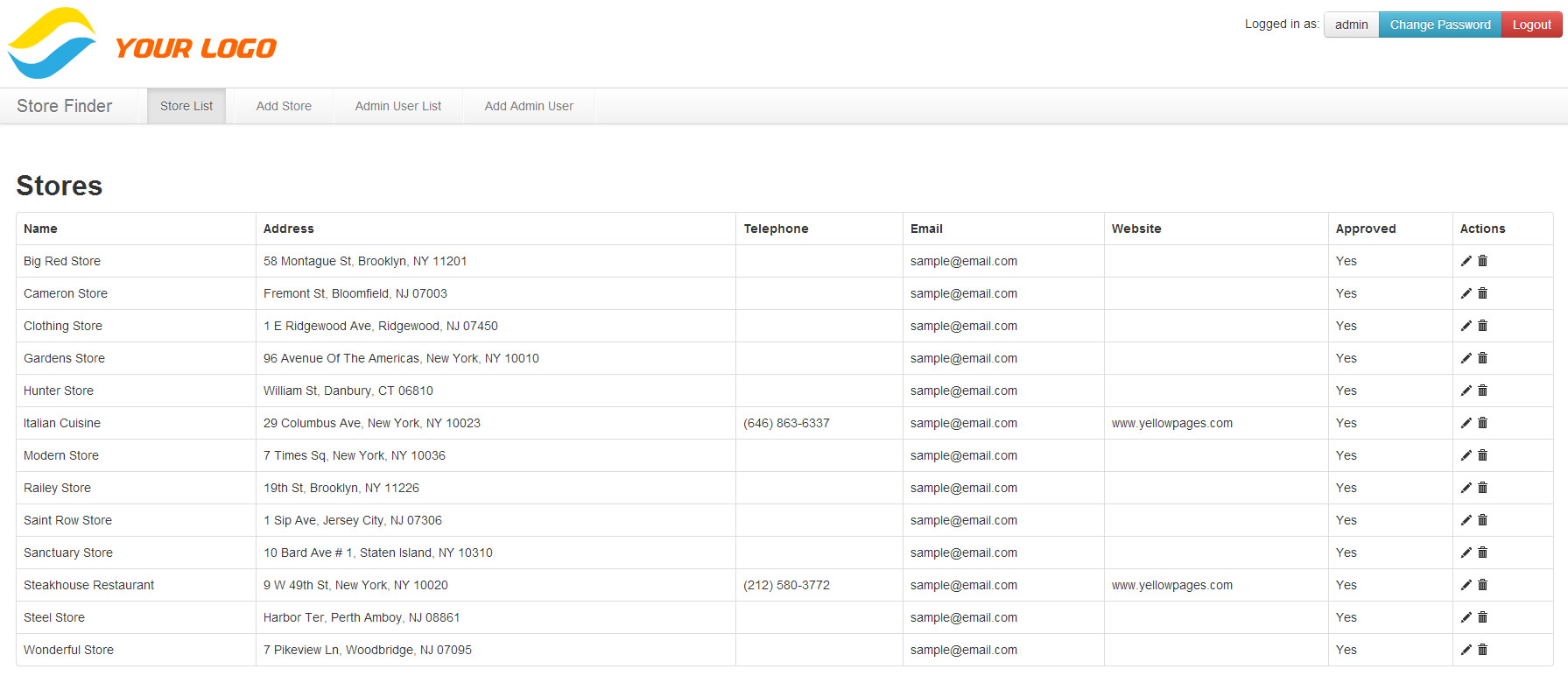Delete the Hunter Store entry
The height and width of the screenshot is (676, 1568).
[x=1483, y=391]
